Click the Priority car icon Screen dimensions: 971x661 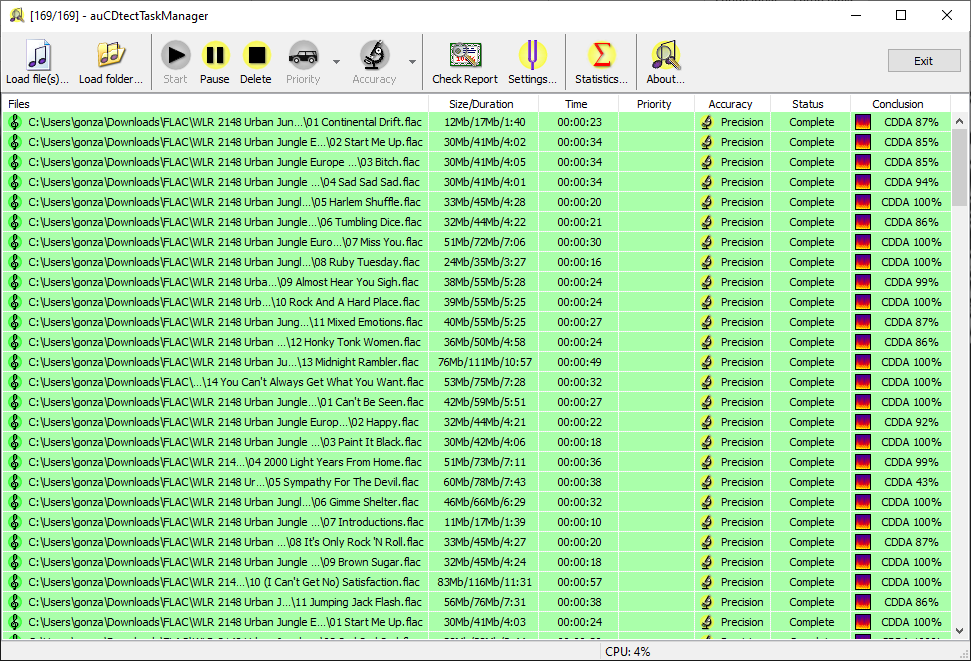[x=303, y=56]
